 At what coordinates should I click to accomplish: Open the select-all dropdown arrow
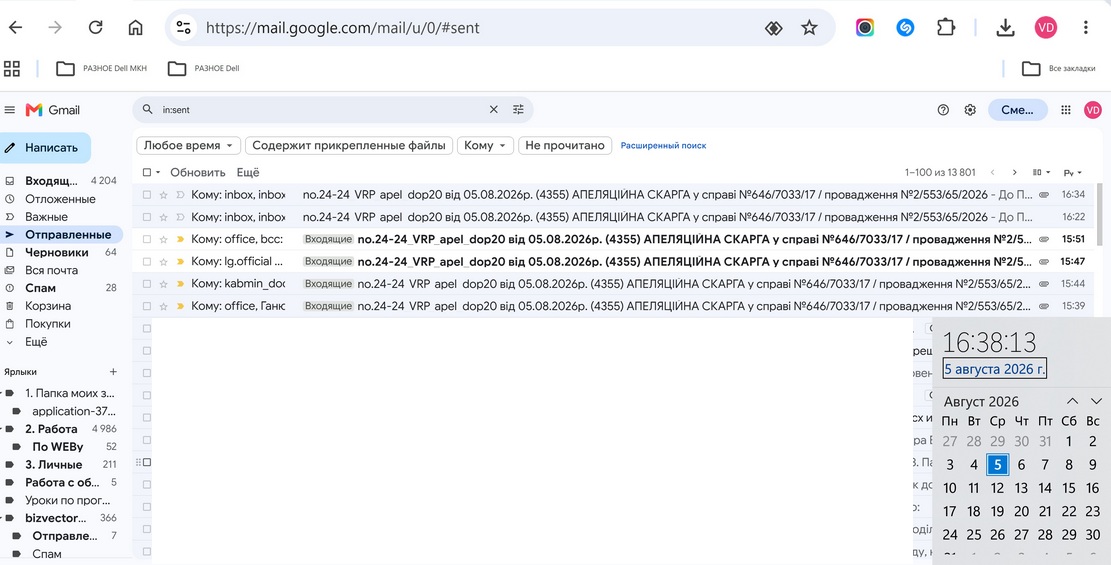tap(158, 172)
